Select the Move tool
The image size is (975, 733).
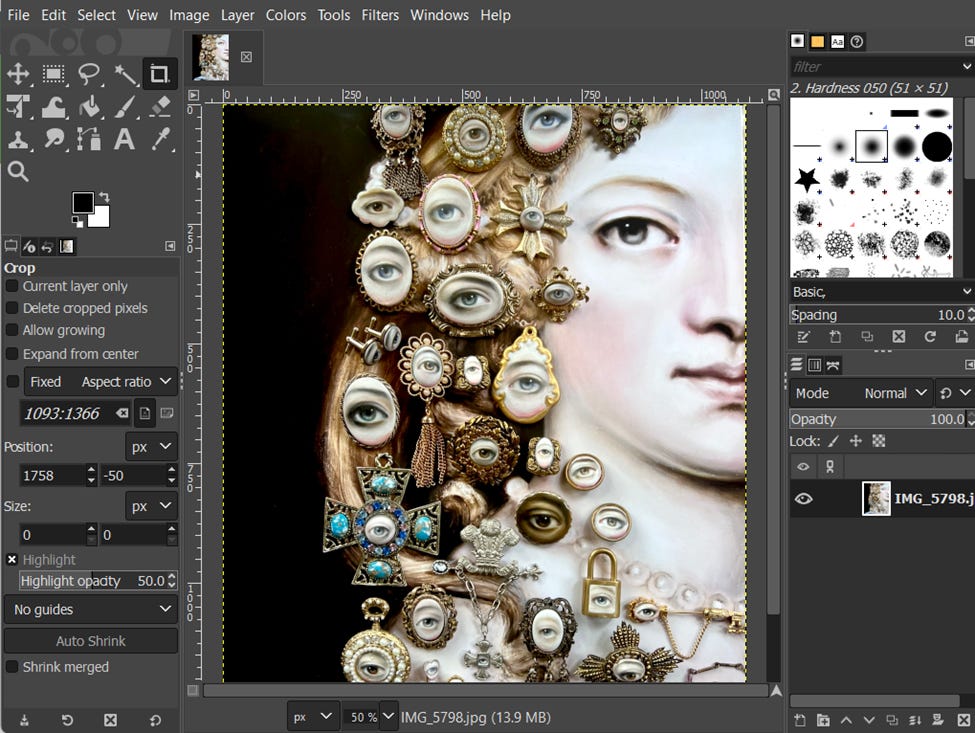pos(18,74)
